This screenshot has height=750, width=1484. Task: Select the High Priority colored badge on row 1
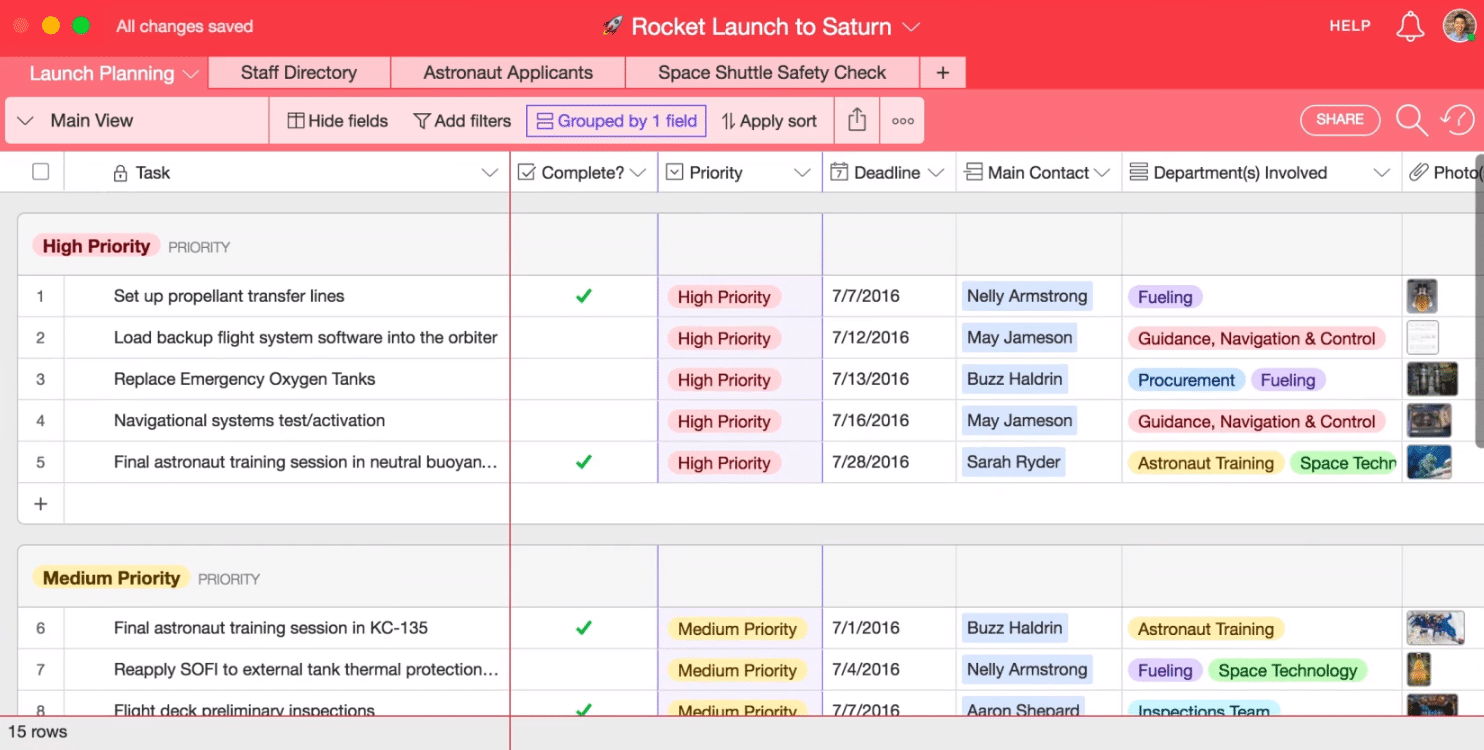tap(724, 296)
